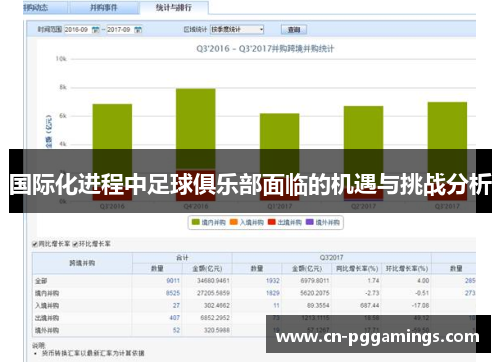Screen dimensions: 500x362
Task: Click the 查询 query button
Action: [x=294, y=30]
